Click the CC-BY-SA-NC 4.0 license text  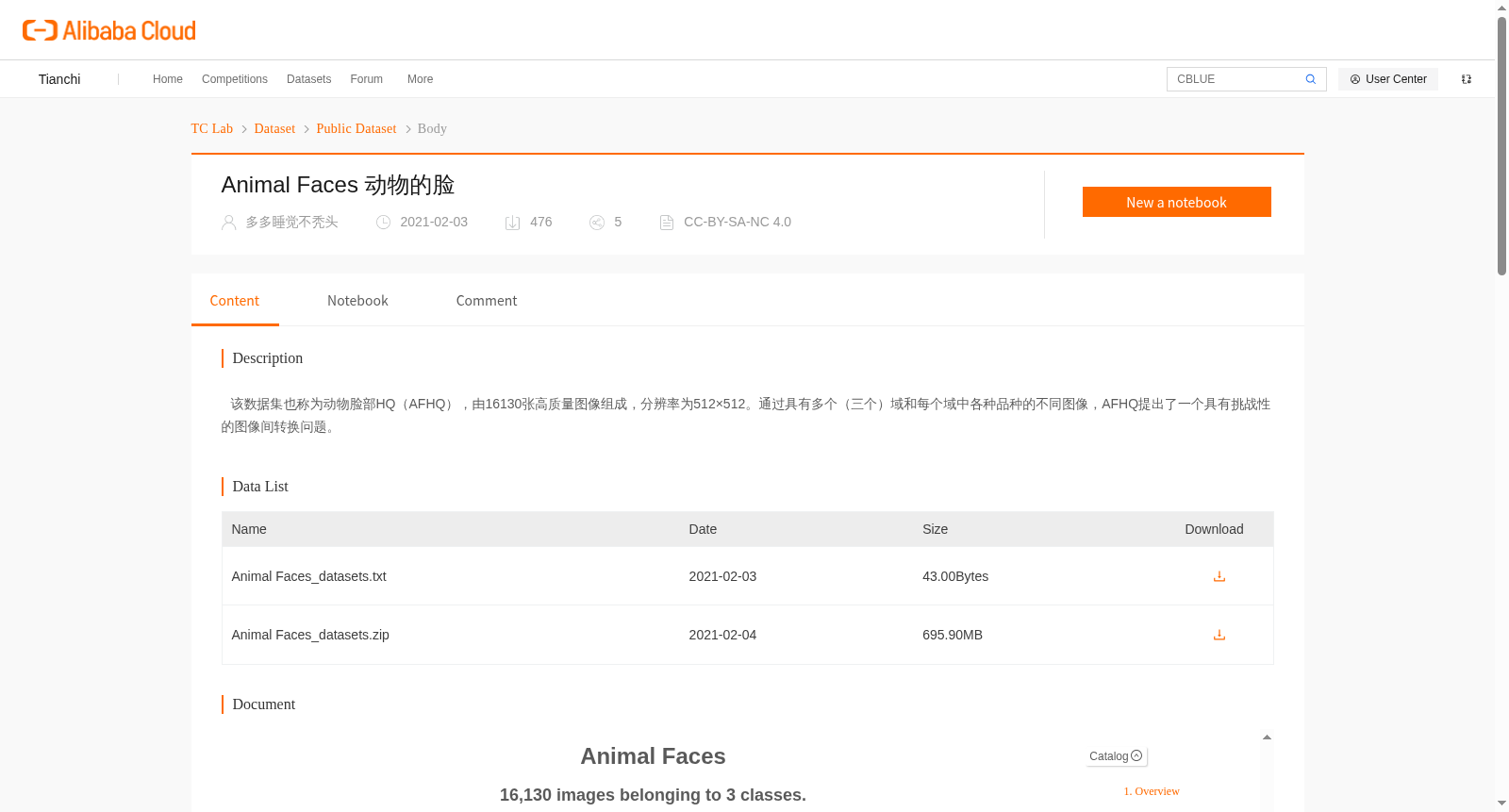point(738,223)
